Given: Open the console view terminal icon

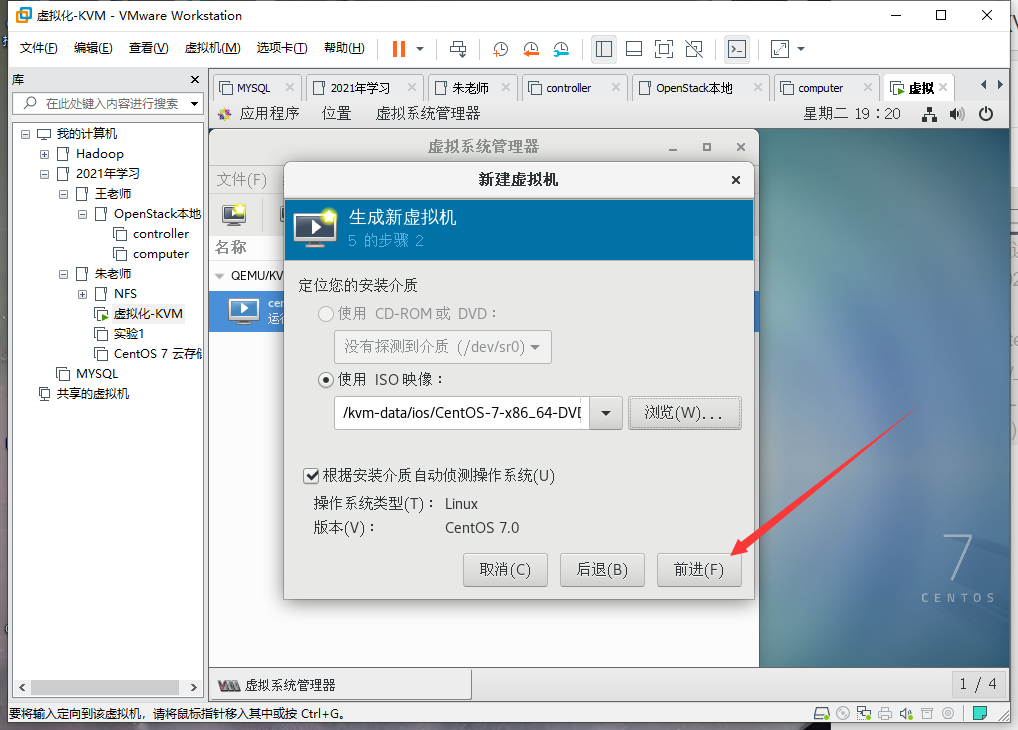Looking at the screenshot, I should click(x=737, y=49).
